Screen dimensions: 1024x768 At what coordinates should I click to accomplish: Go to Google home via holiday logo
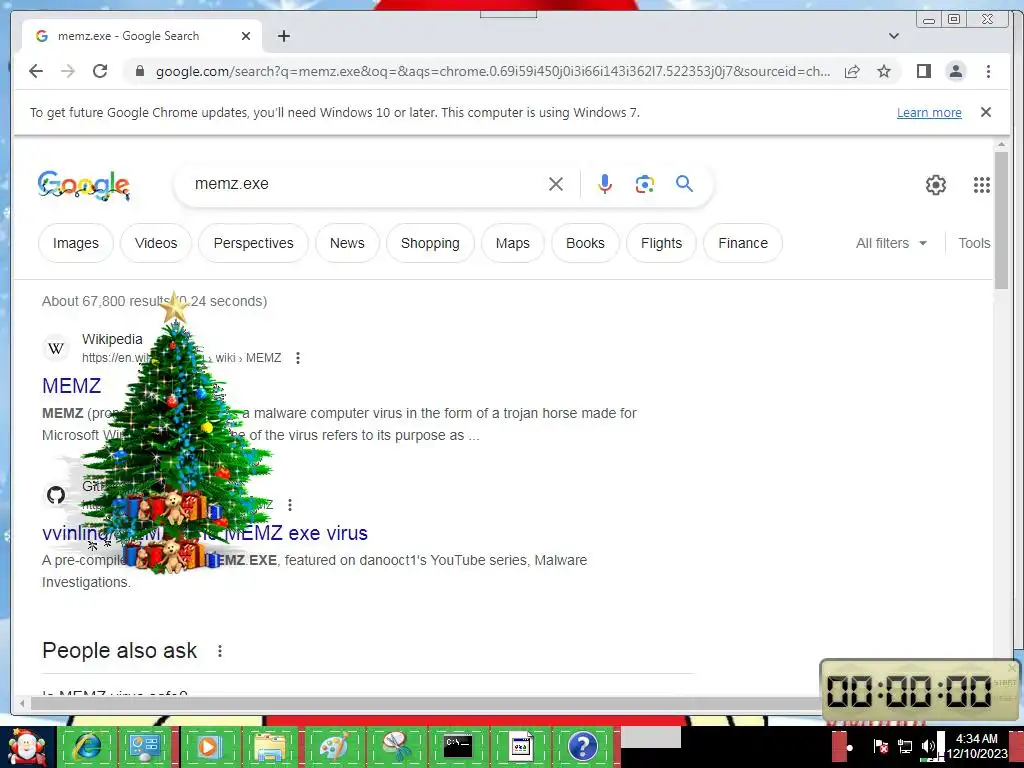pyautogui.click(x=84, y=185)
